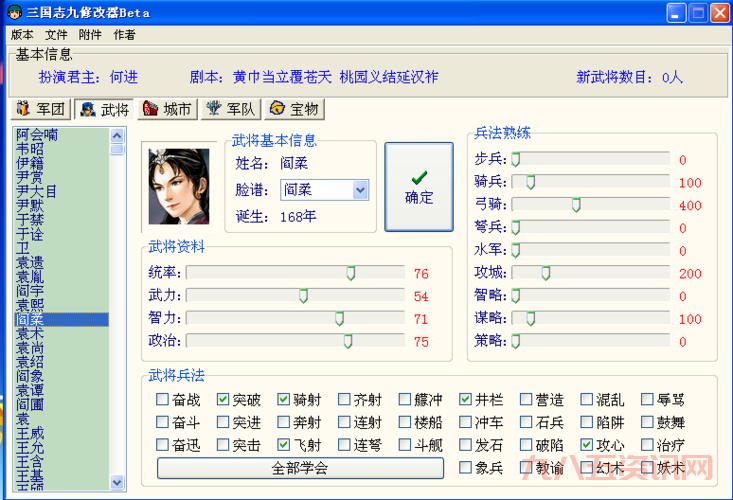
Task: Open the 军团 tab with banner icon
Action: click(x=24, y=109)
